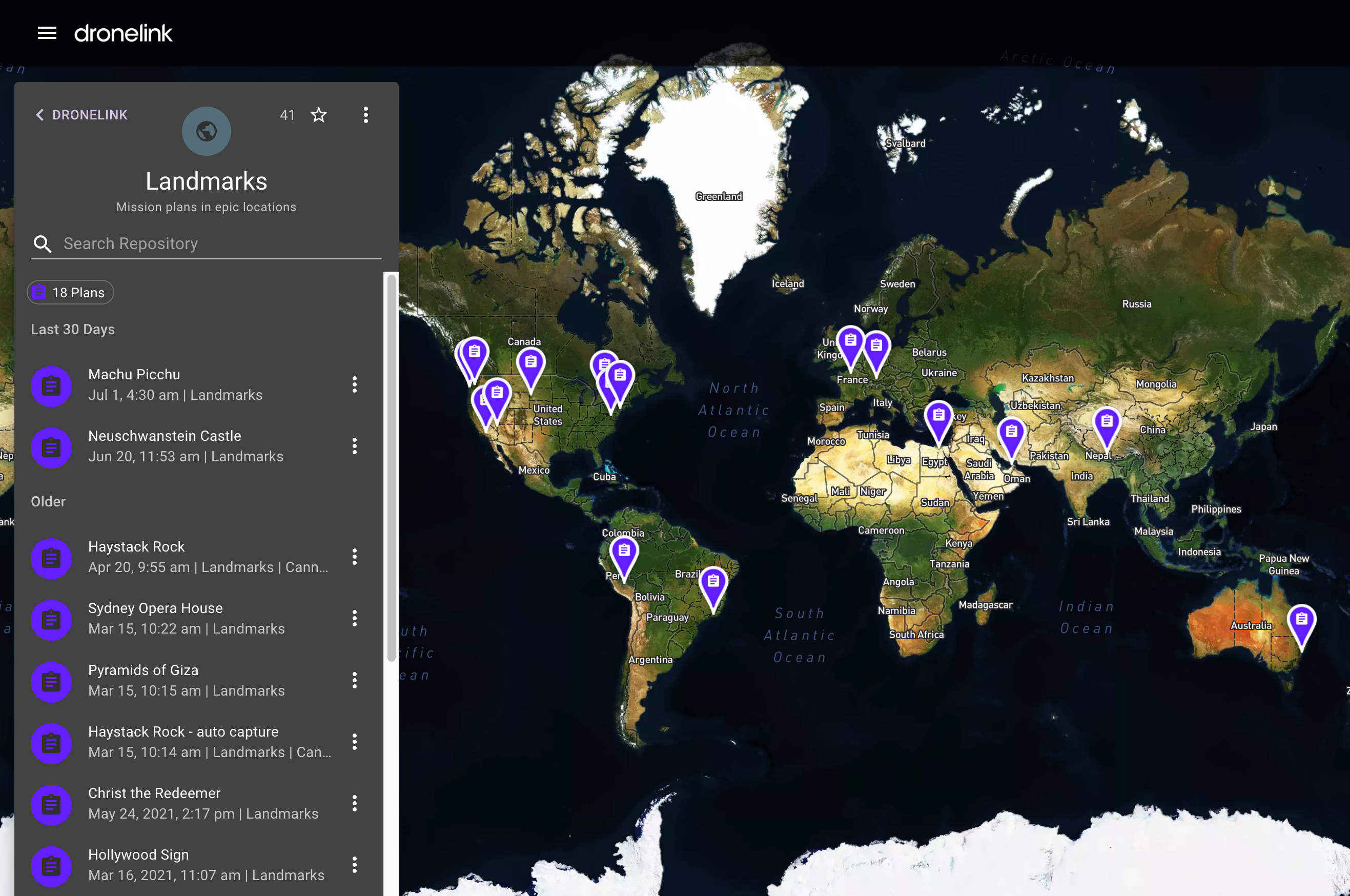Click the search magnifier icon
Image resolution: width=1350 pixels, height=896 pixels.
43,244
